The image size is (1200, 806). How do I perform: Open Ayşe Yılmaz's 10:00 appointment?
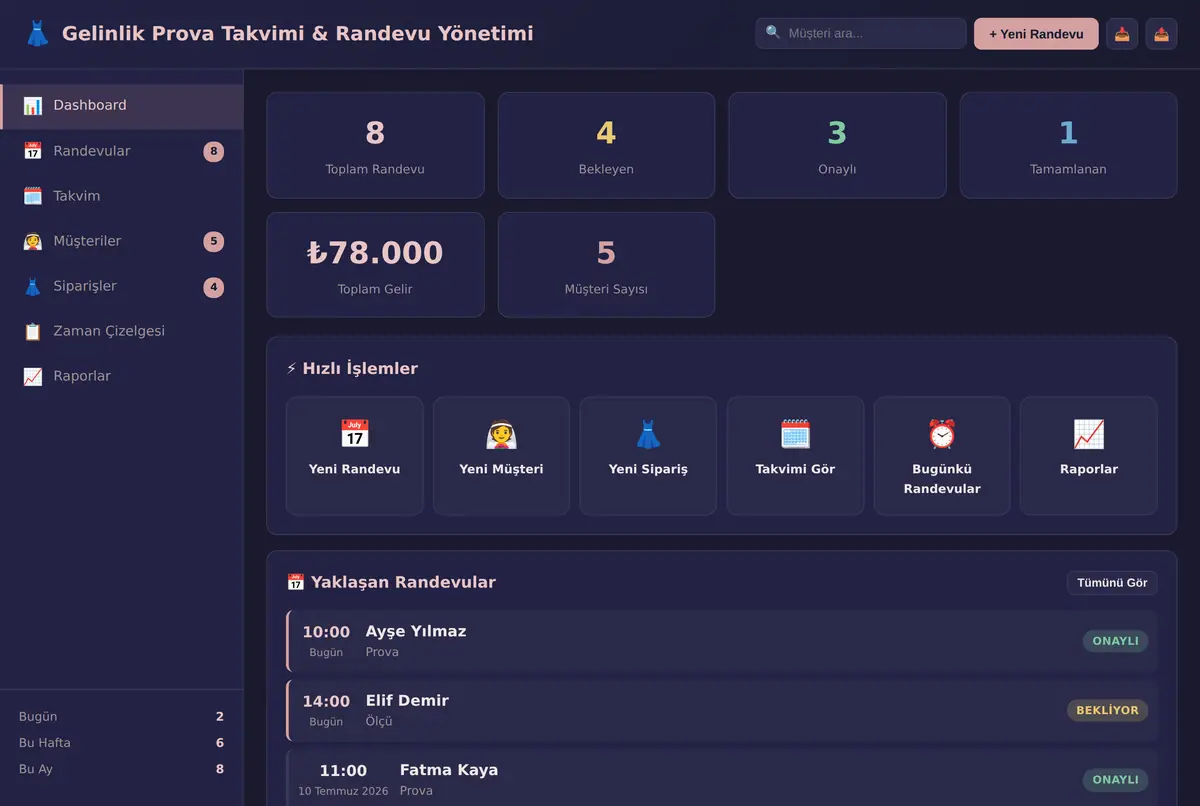pyautogui.click(x=722, y=641)
